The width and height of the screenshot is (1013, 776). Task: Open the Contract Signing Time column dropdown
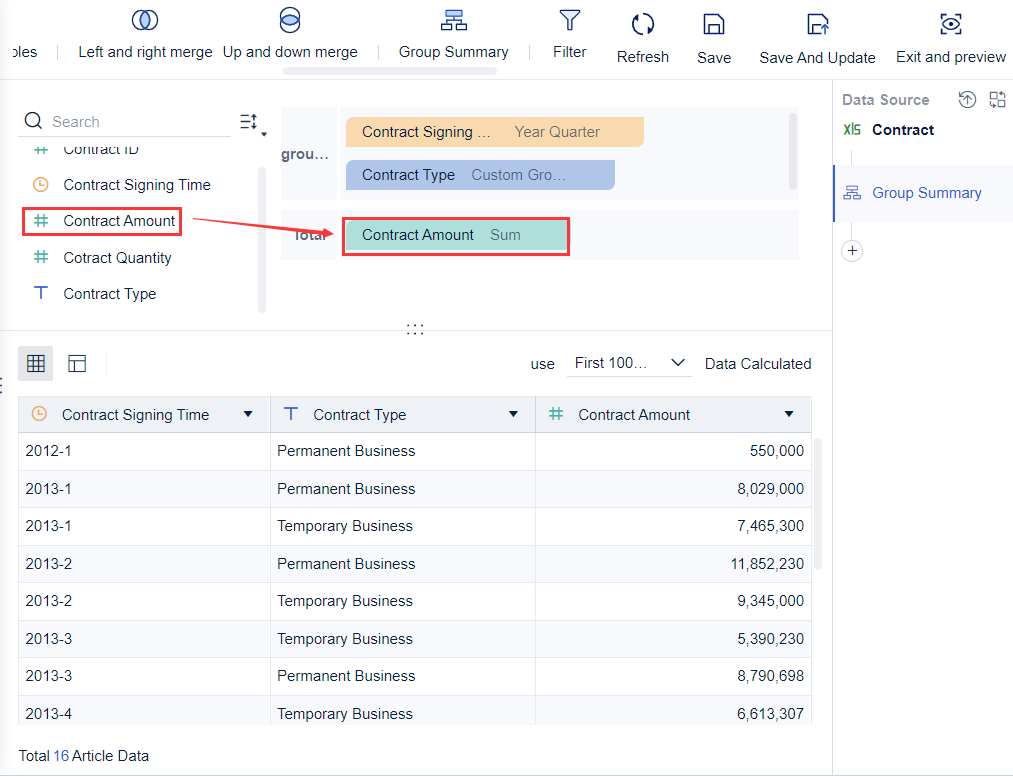point(248,415)
